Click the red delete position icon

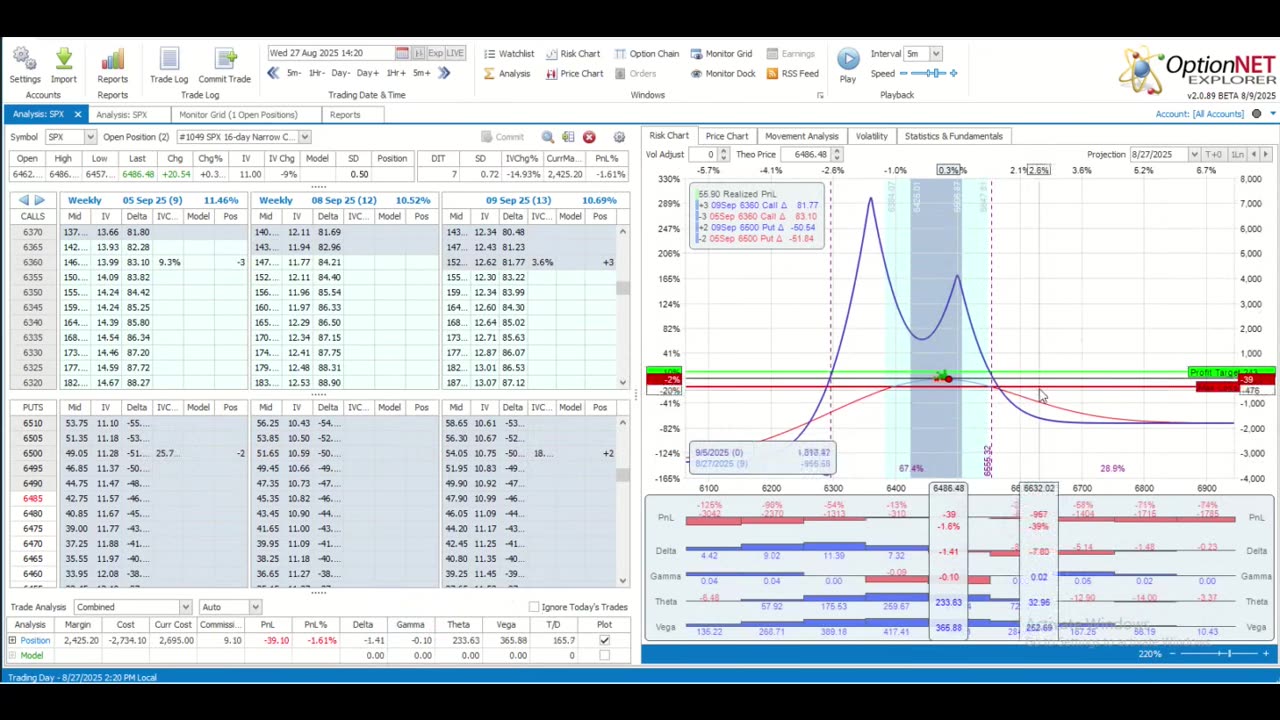[x=589, y=137]
